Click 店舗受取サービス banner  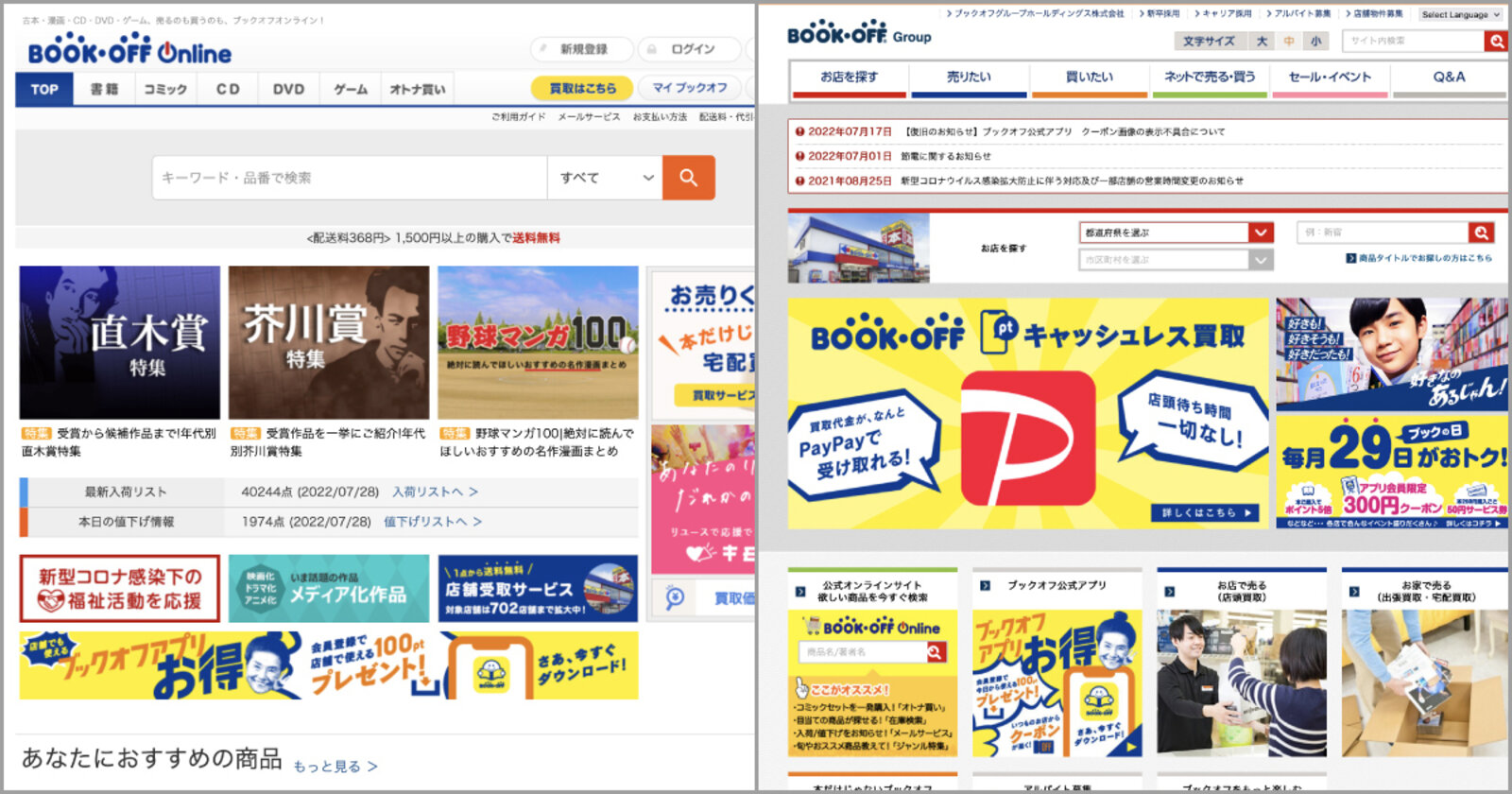tap(538, 588)
